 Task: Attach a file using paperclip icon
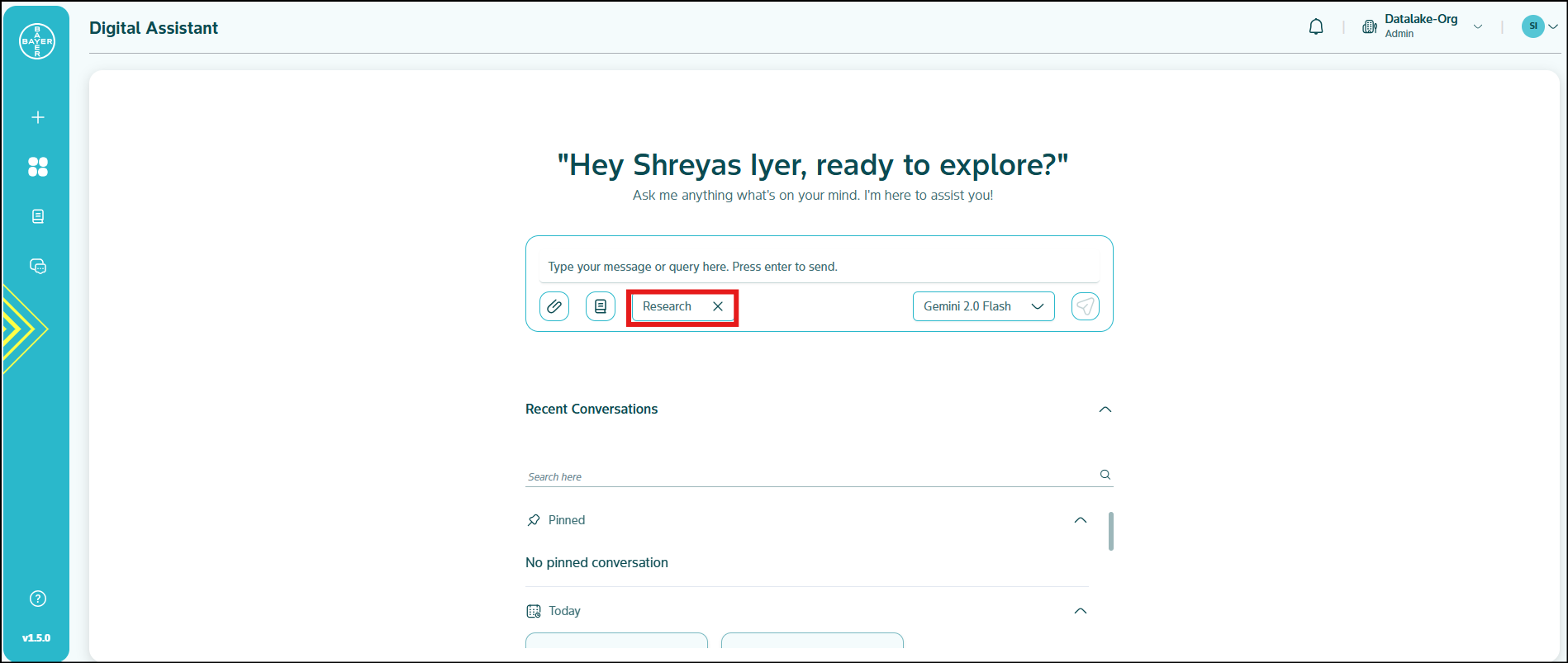point(554,306)
